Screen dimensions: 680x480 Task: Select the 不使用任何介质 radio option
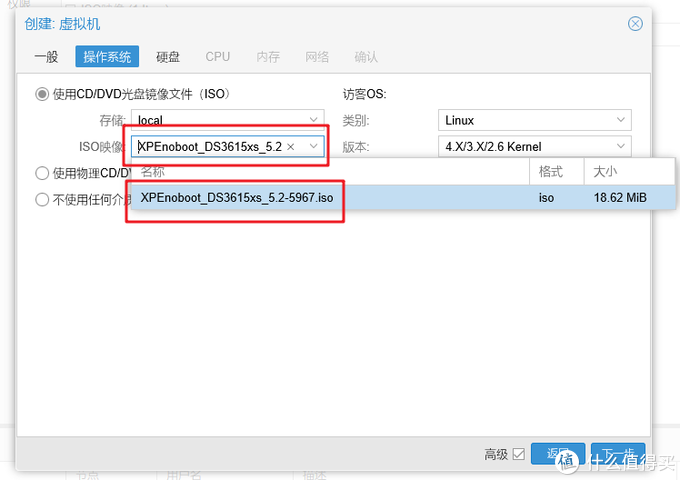(42, 199)
